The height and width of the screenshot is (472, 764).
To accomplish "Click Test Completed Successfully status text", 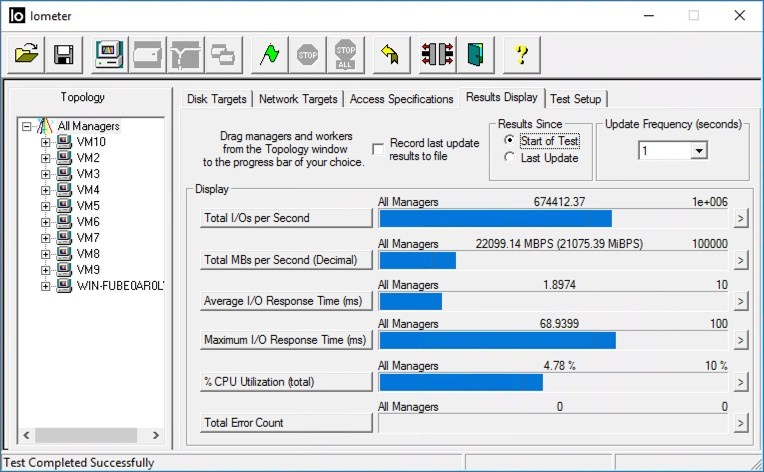I will pos(78,463).
